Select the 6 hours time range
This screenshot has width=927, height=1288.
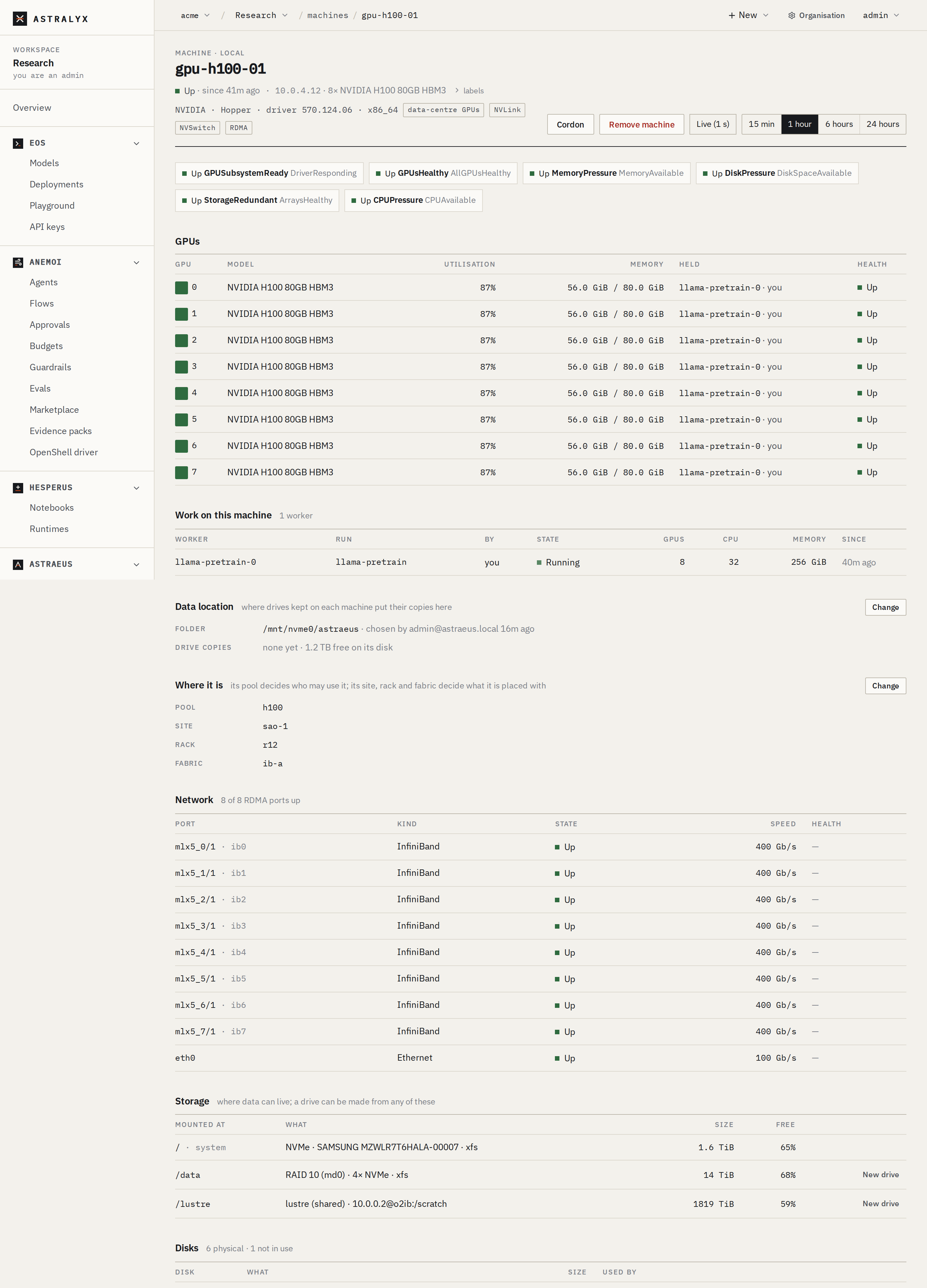pos(839,124)
